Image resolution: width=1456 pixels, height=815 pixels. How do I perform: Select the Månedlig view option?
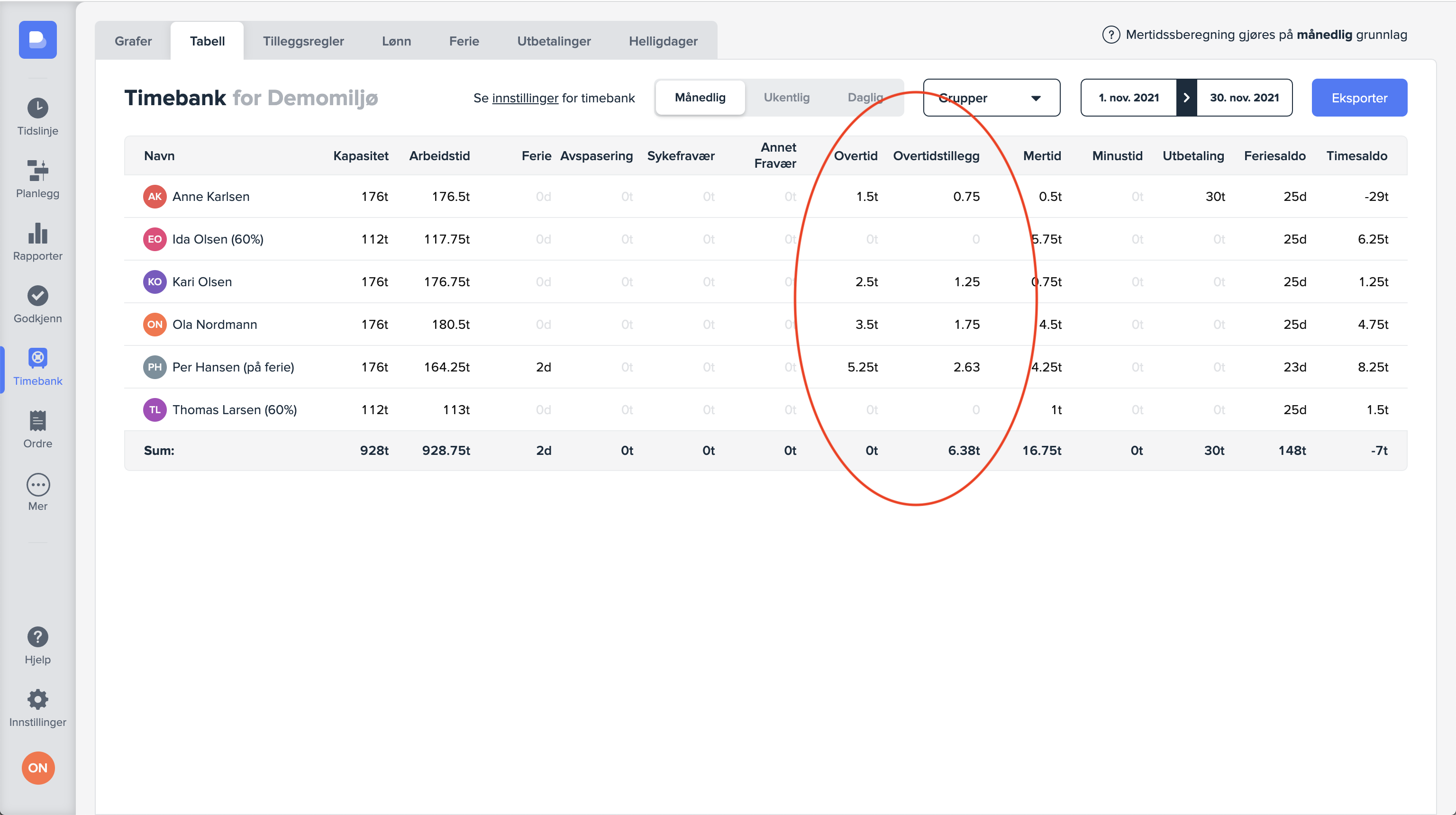700,98
